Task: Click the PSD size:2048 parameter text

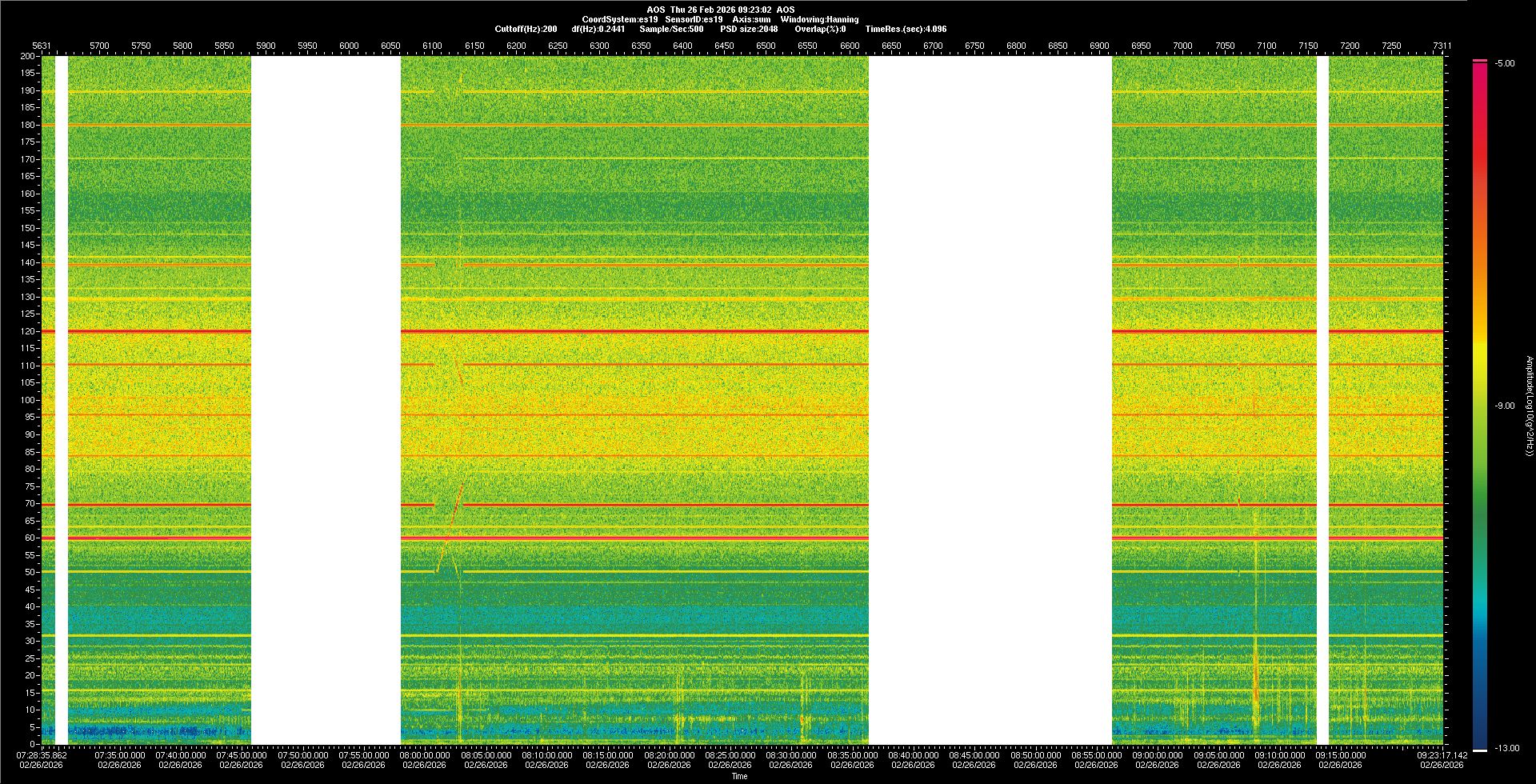Action: [749, 29]
